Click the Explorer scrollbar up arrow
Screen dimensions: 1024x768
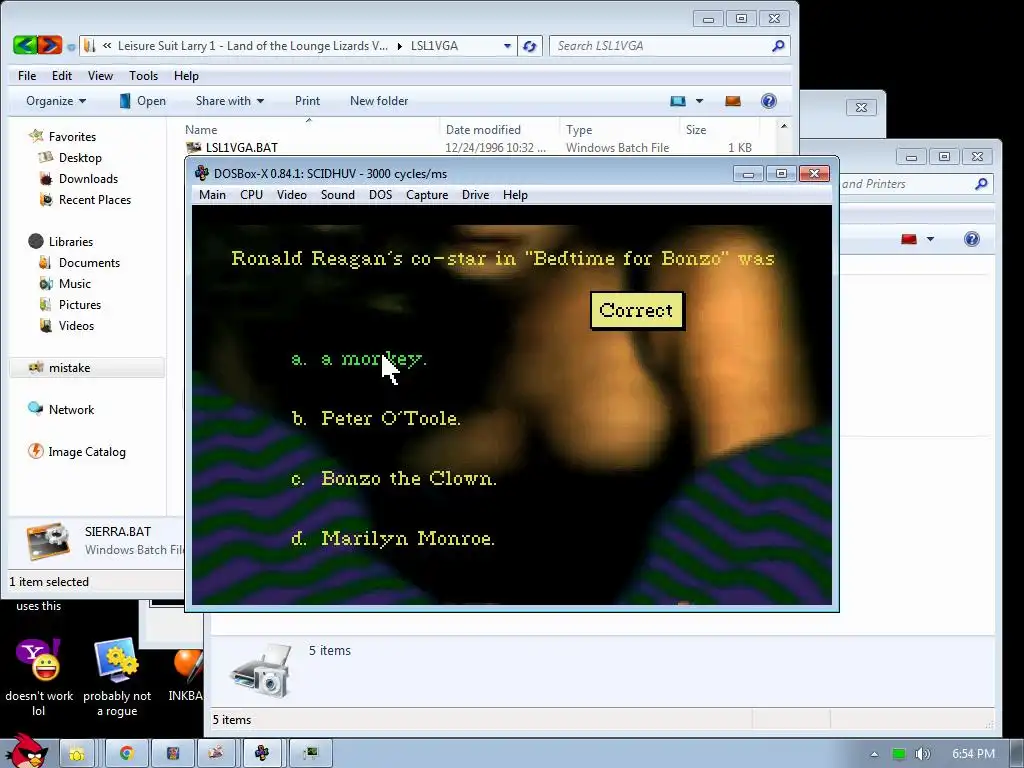(784, 126)
